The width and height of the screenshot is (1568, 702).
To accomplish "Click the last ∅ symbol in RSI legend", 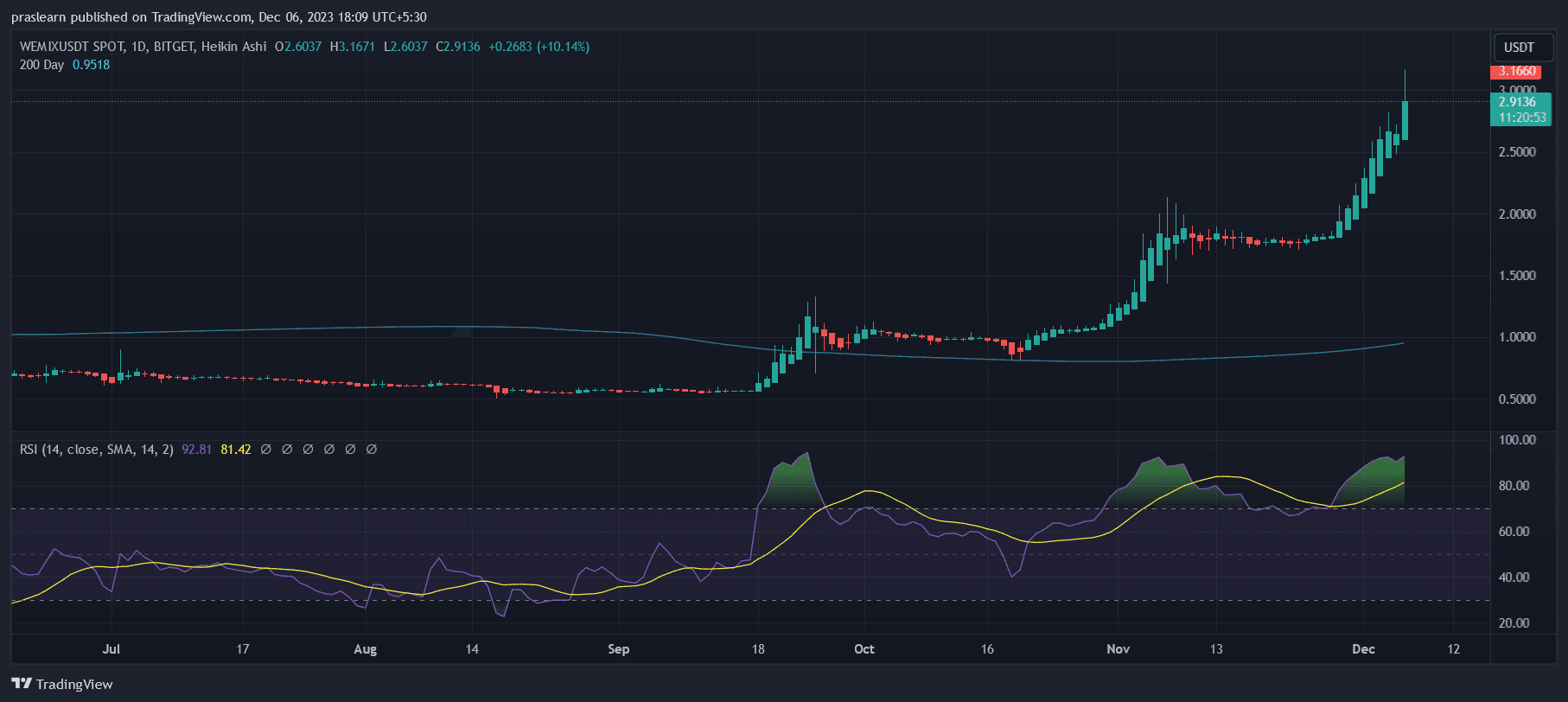I will pos(372,450).
